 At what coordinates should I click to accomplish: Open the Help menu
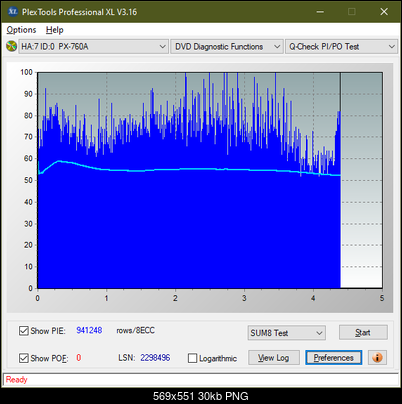(x=55, y=30)
